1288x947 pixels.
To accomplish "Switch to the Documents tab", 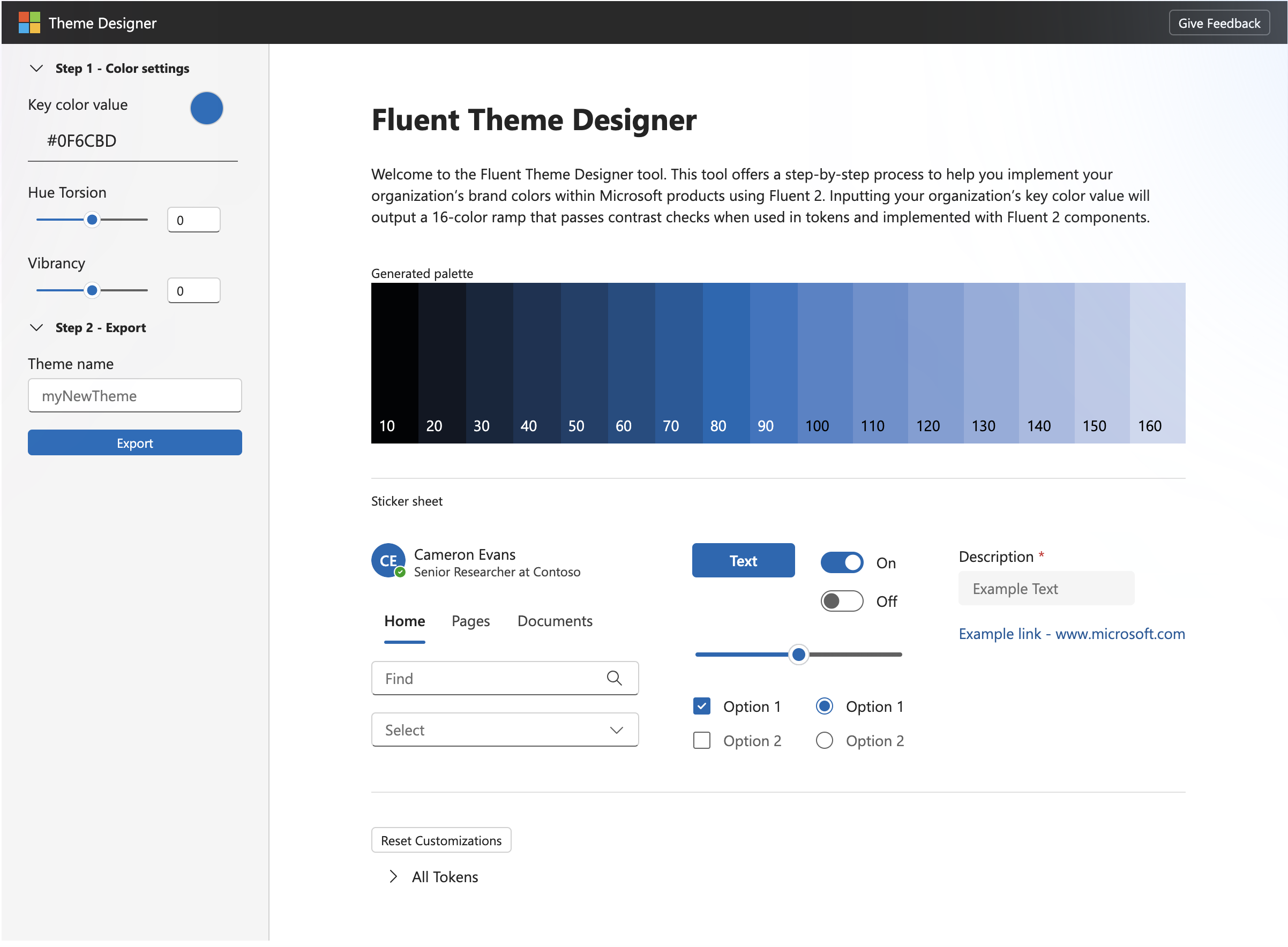I will tap(555, 621).
